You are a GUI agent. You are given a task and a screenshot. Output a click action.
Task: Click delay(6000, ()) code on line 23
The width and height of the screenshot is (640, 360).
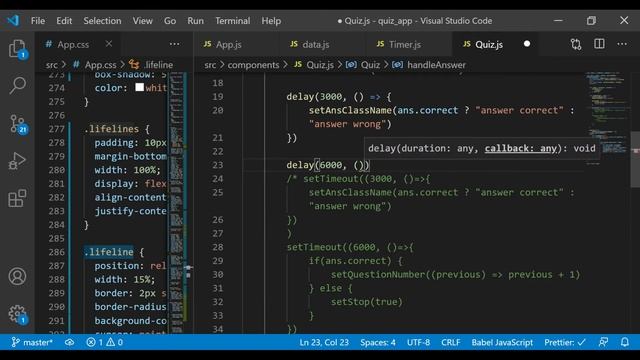pos(327,165)
